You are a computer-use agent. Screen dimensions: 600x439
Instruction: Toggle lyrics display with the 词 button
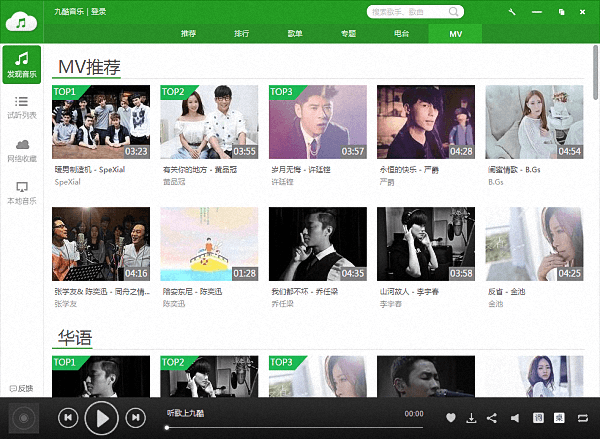click(539, 418)
